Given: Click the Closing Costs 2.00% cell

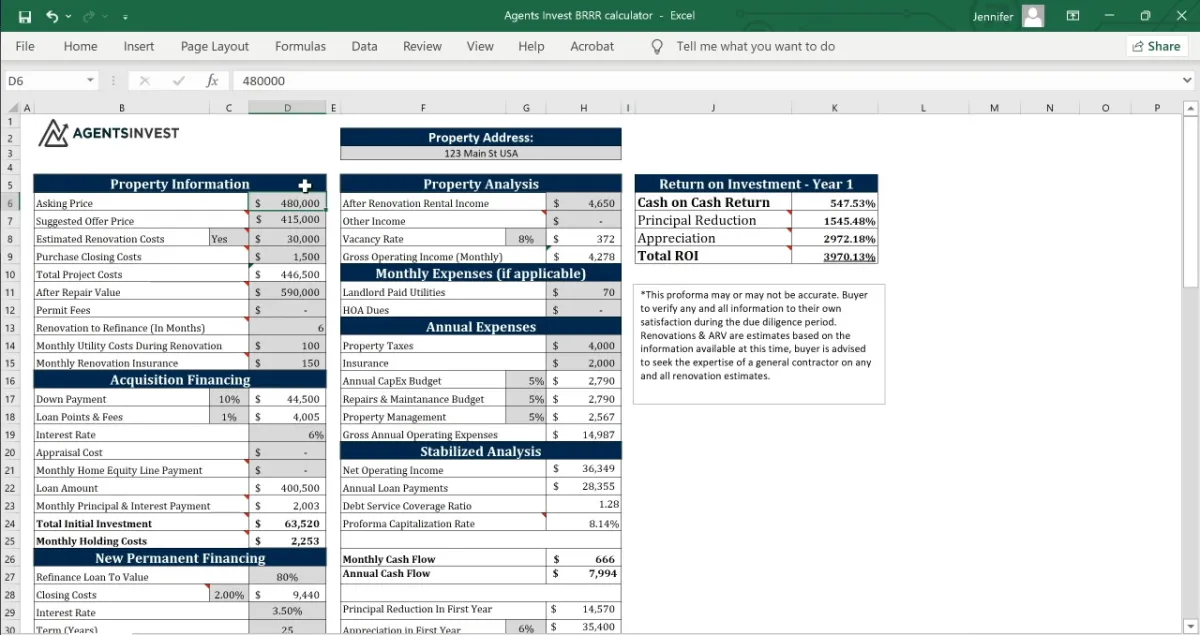Looking at the screenshot, I should [x=228, y=595].
